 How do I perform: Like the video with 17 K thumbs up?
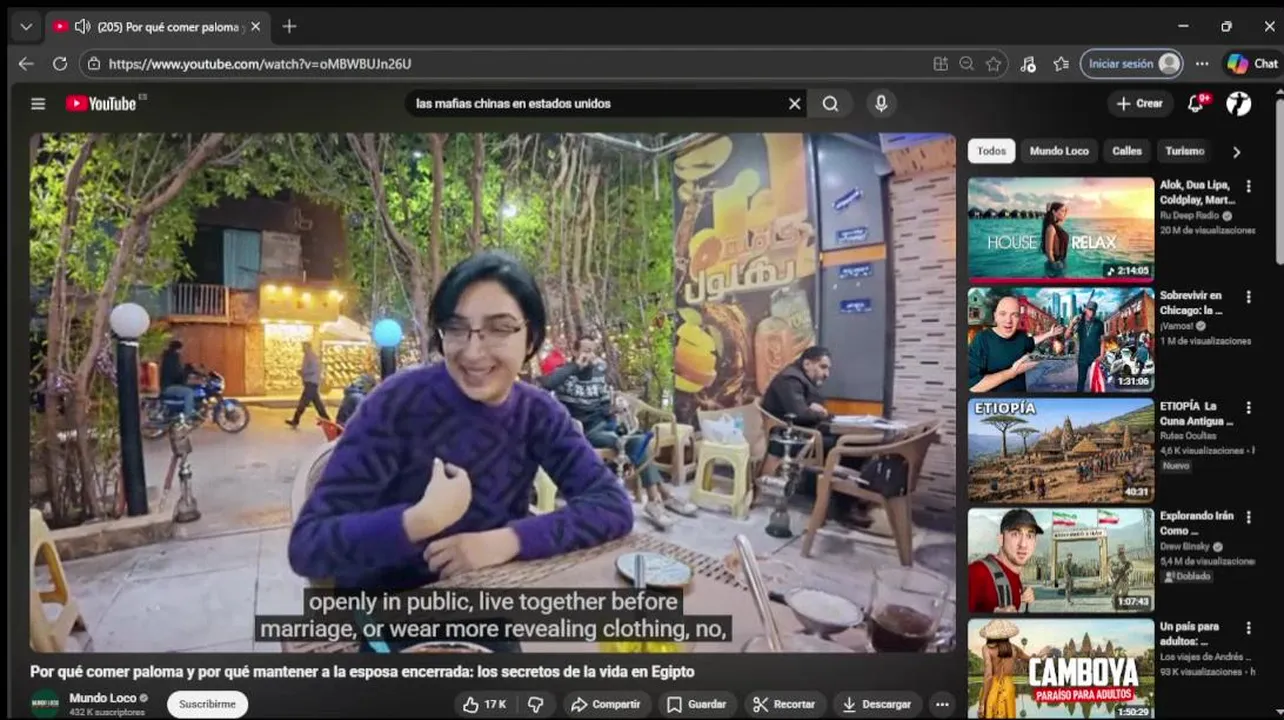[485, 704]
